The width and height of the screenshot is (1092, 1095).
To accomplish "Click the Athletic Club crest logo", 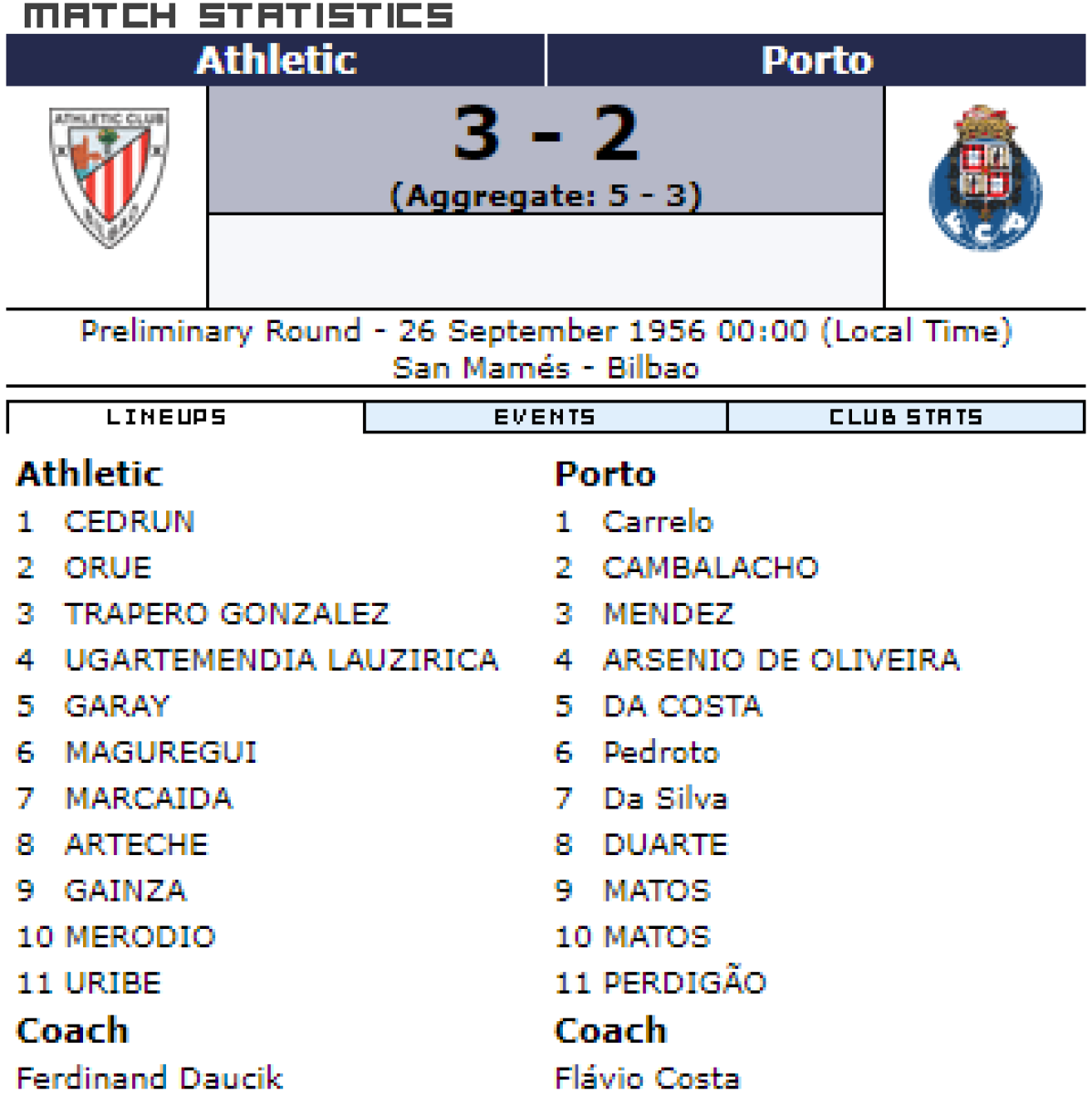I will coord(109,177).
